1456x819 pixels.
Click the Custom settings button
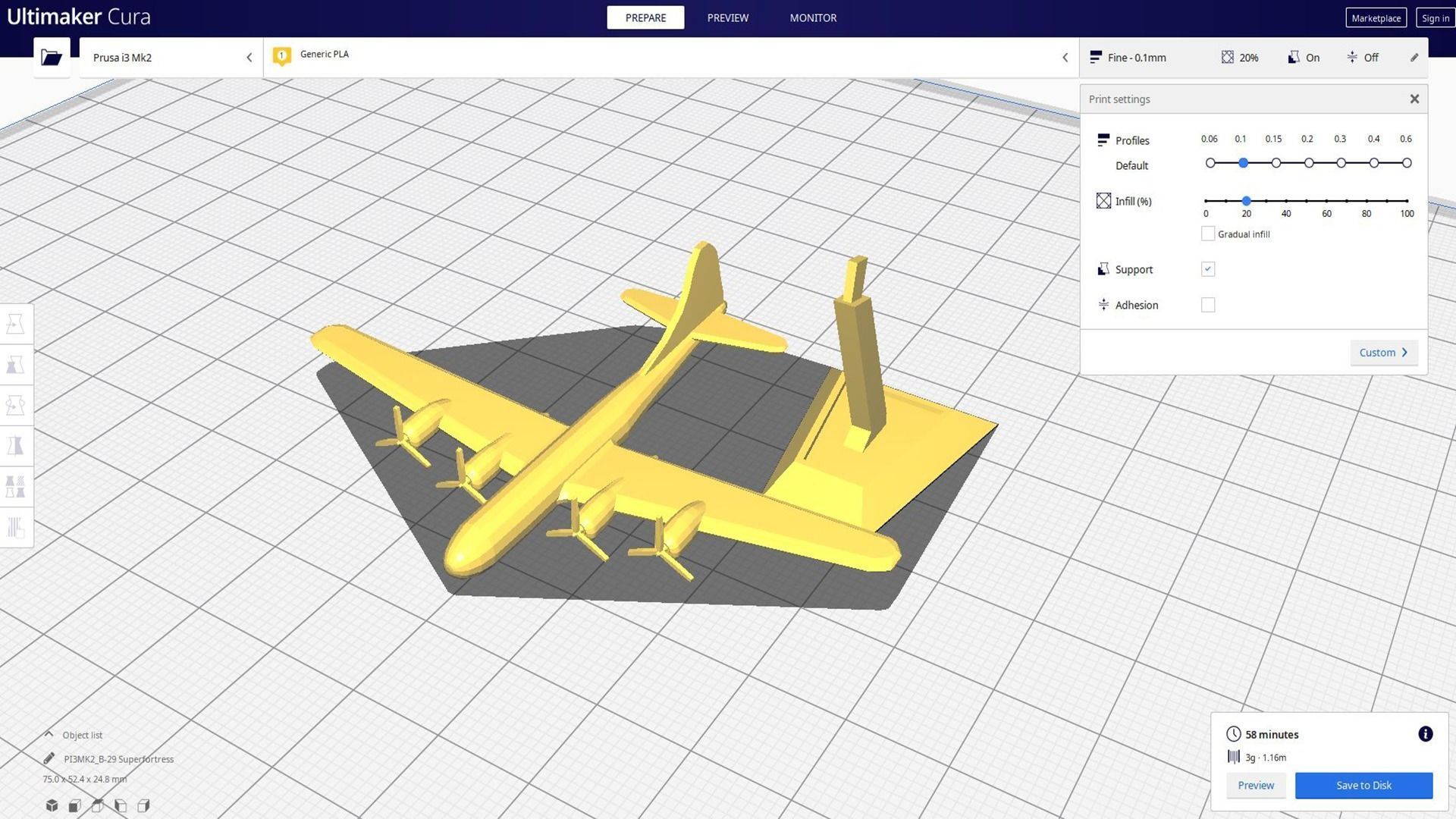click(1384, 353)
